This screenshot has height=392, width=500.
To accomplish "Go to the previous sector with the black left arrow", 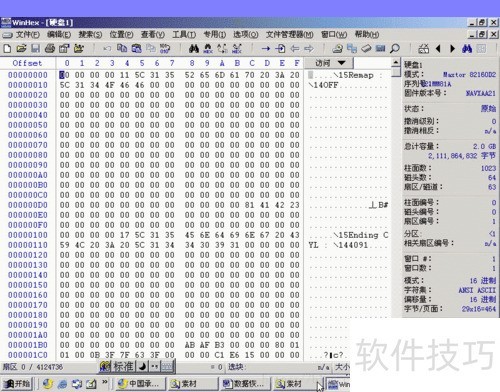I will click(438, 49).
